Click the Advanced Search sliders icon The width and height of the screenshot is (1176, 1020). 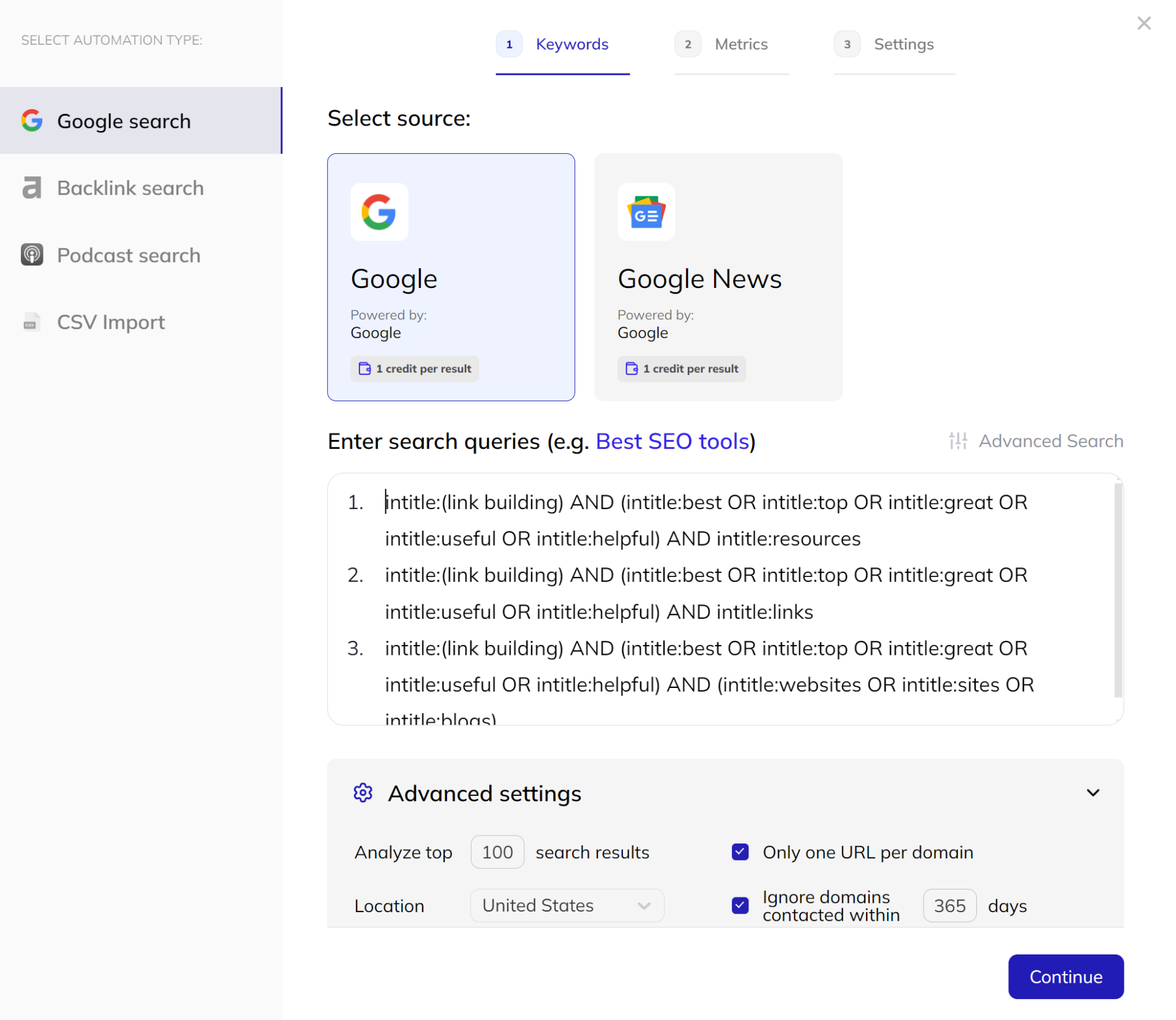pos(958,441)
